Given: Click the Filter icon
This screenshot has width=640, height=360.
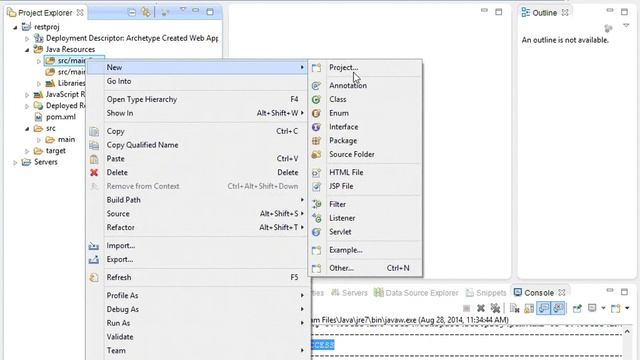Looking at the screenshot, I should (x=316, y=204).
